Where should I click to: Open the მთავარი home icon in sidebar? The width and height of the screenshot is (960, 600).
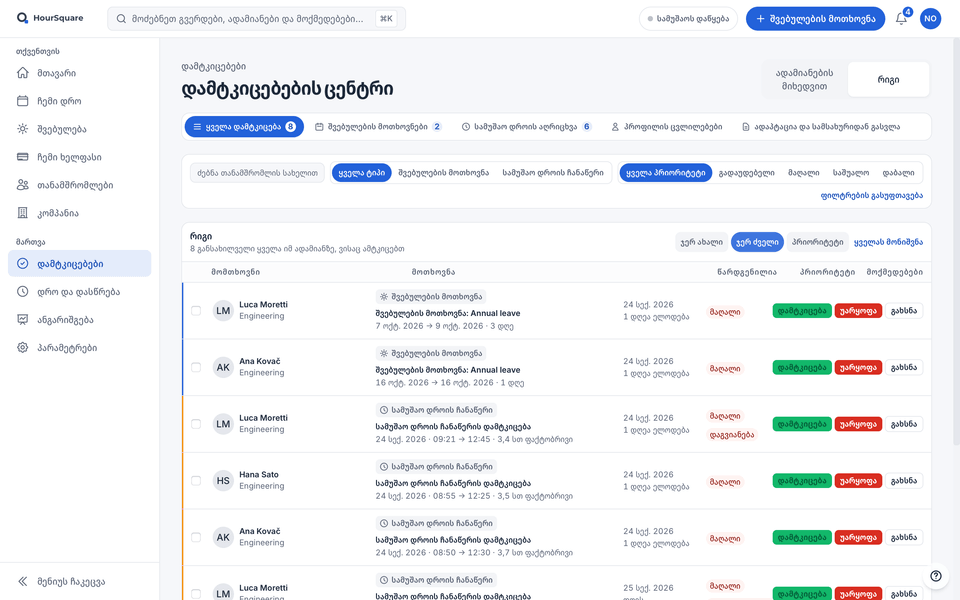pos(23,73)
